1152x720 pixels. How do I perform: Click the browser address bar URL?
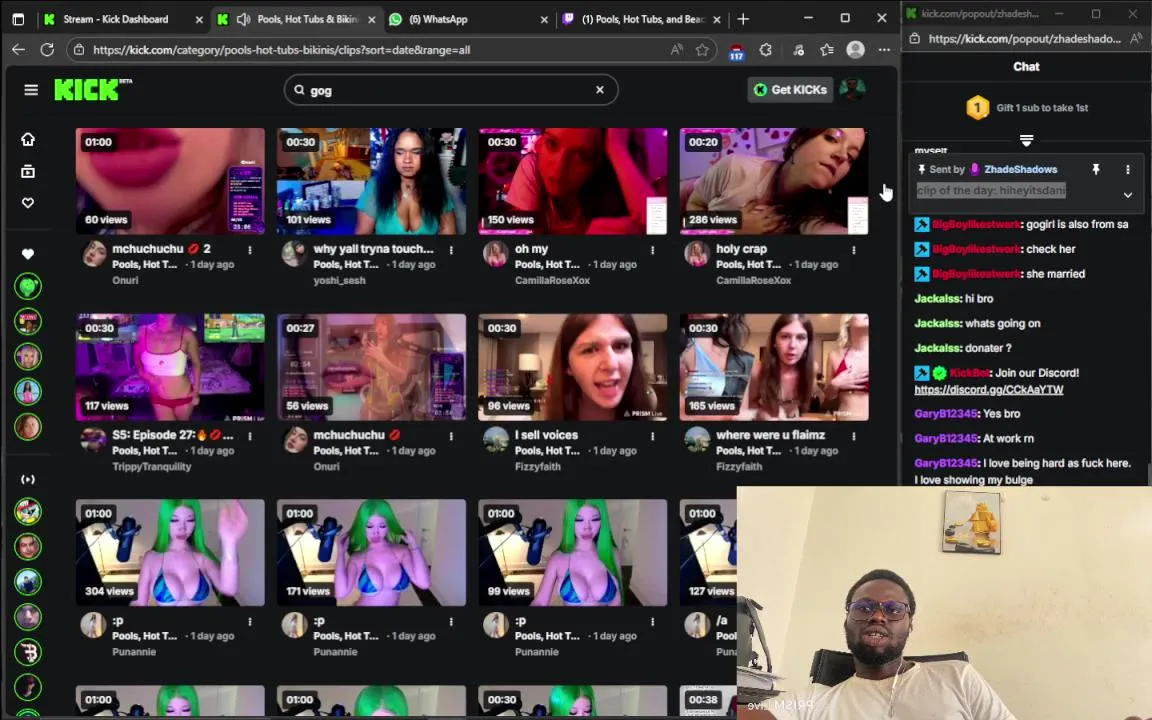281,50
